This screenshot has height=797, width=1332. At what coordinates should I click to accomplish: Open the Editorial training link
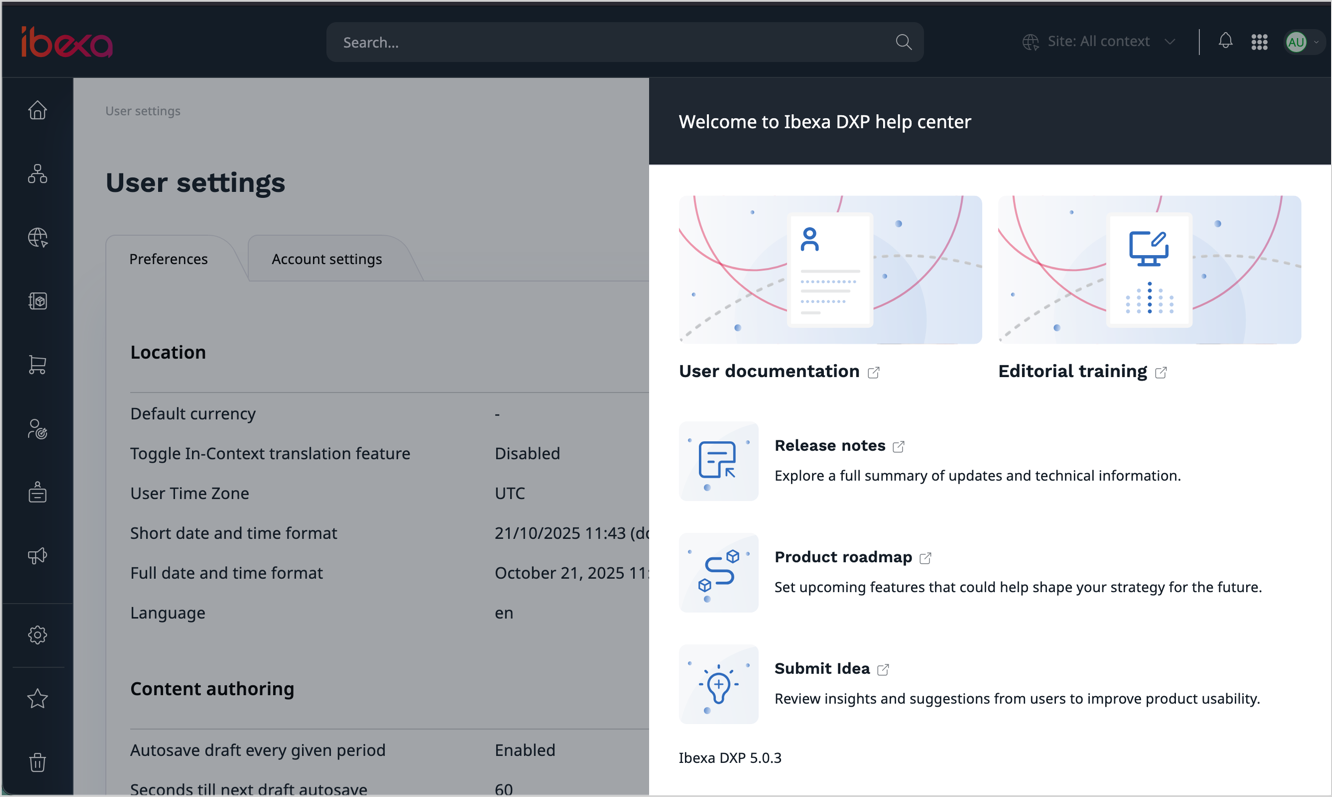click(x=1072, y=371)
